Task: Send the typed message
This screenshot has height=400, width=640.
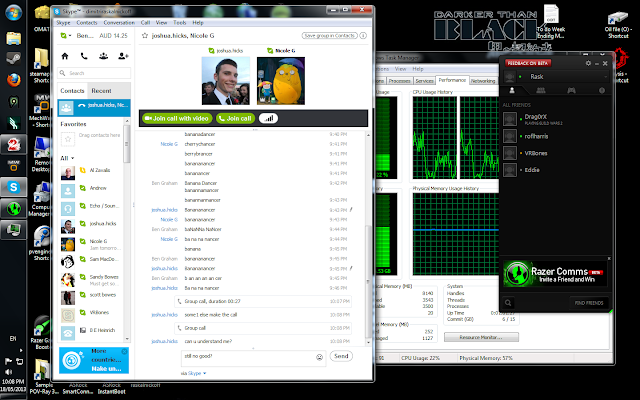Action: [x=341, y=356]
